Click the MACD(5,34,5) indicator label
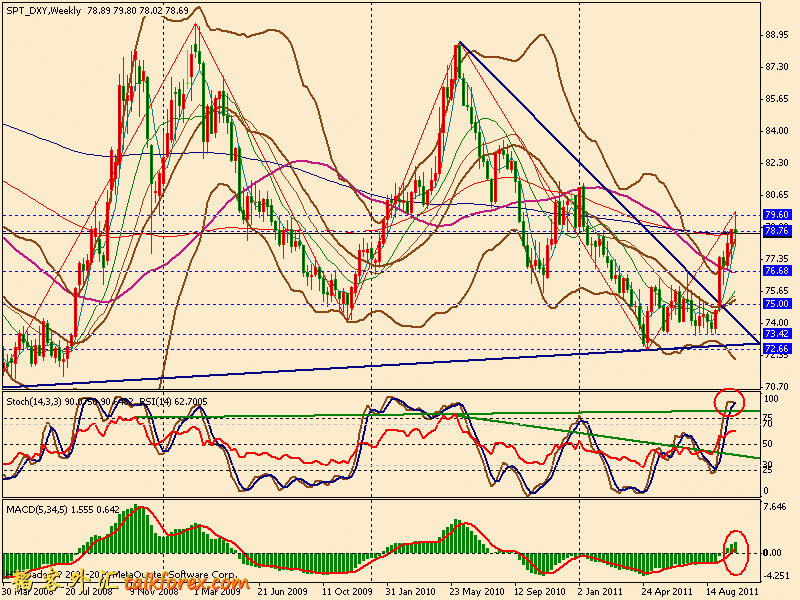Image resolution: width=800 pixels, height=600 pixels. click(37, 509)
